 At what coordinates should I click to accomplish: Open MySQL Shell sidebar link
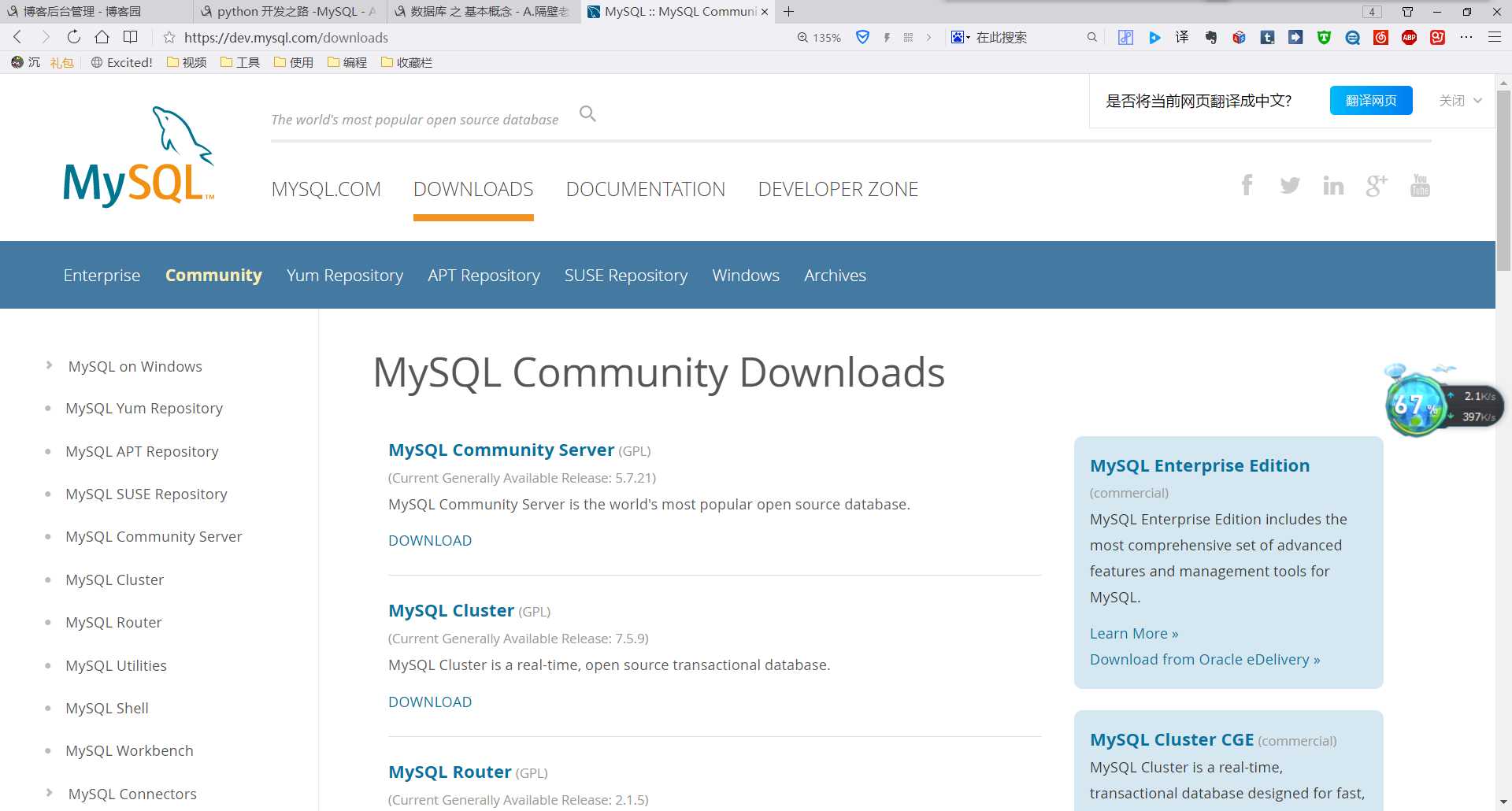[107, 708]
